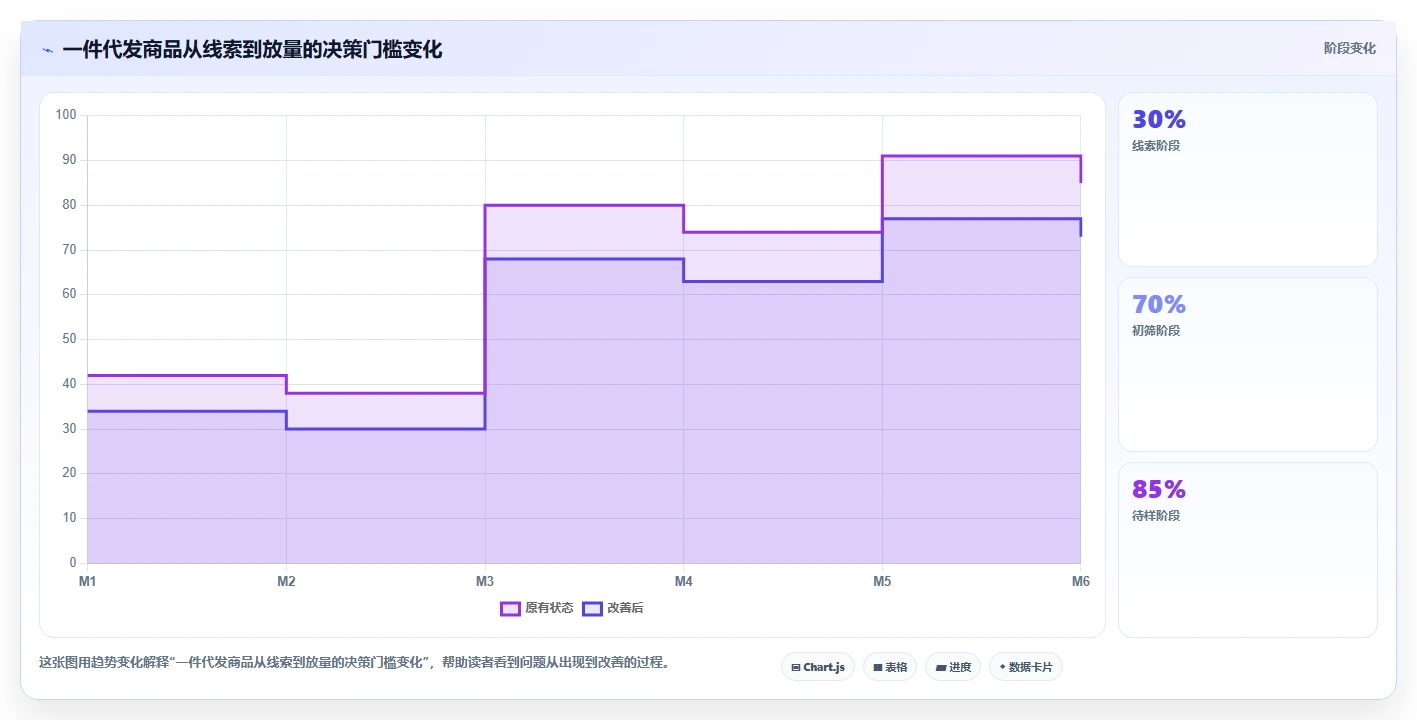Click the 50 y-axis label
Screen dimensions: 1417x720
point(69,339)
